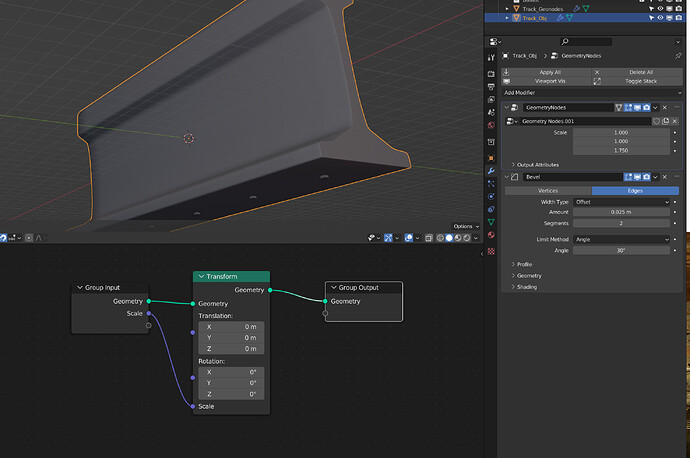This screenshot has width=690, height=458.
Task: Toggle GeometryNodes modifier edit mode display
Action: click(x=628, y=107)
